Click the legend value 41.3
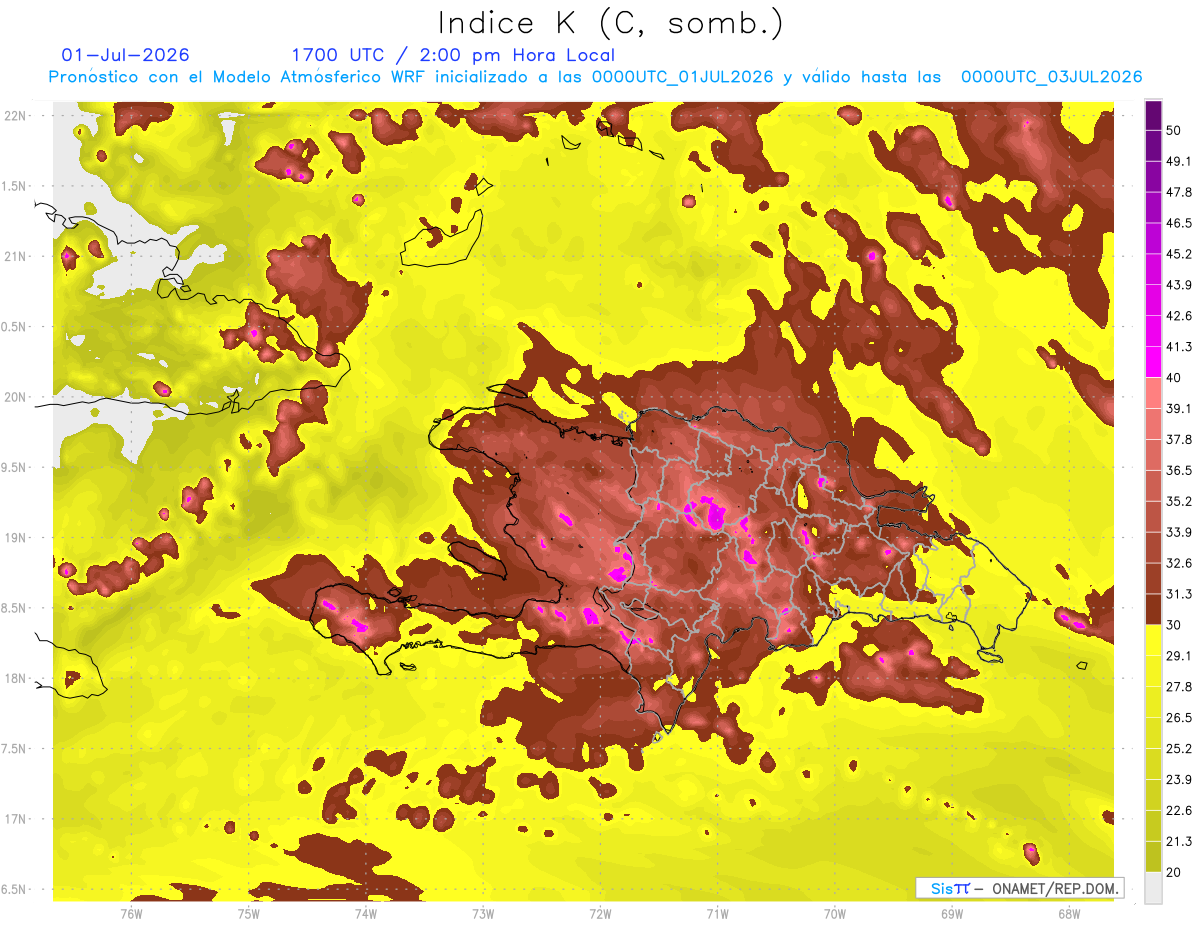 [x=1179, y=347]
